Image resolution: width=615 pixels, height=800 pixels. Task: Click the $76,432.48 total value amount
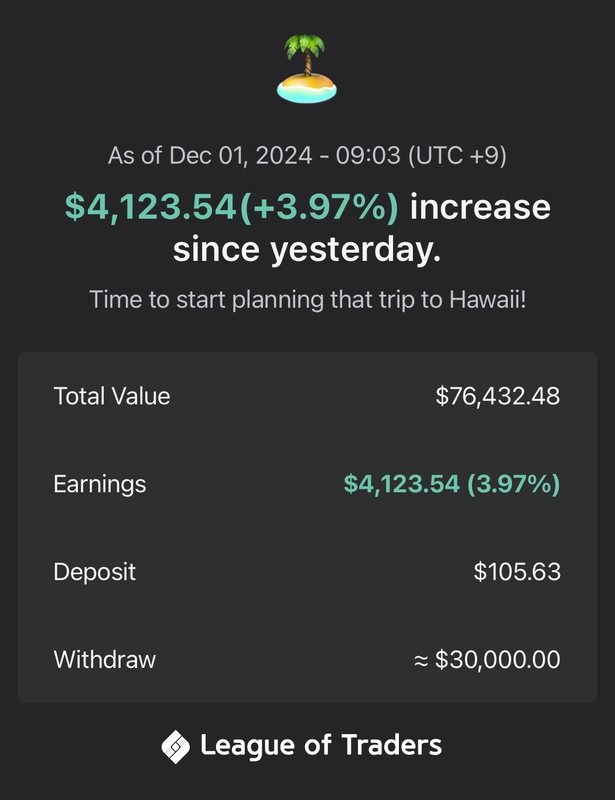click(x=498, y=396)
